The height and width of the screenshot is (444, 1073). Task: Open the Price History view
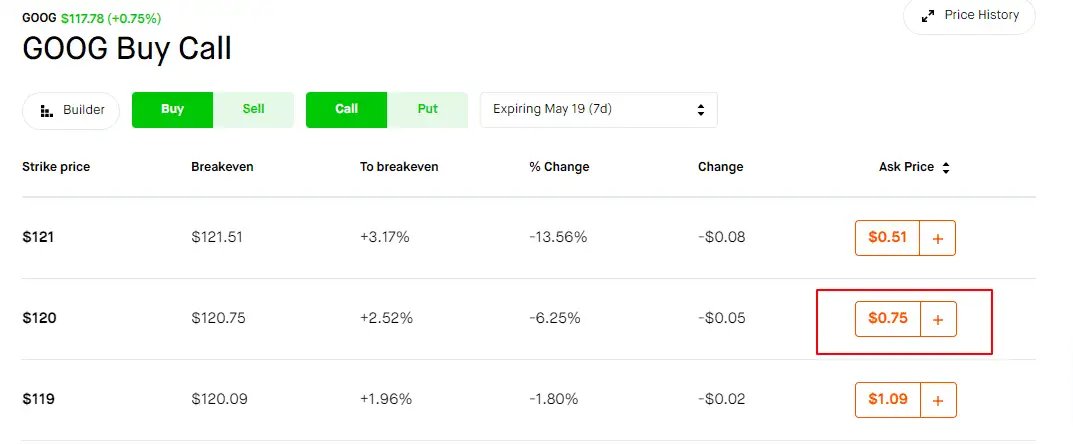[970, 16]
